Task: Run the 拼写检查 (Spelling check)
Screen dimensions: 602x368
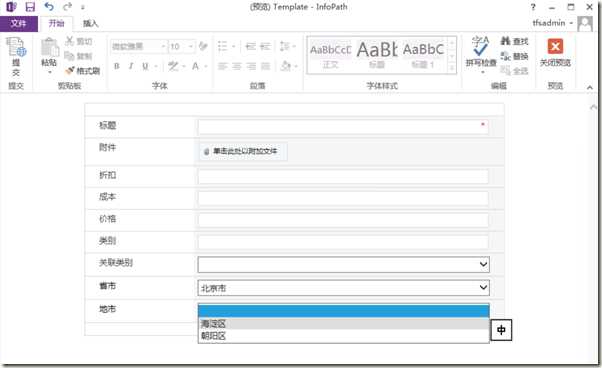Action: (x=481, y=54)
